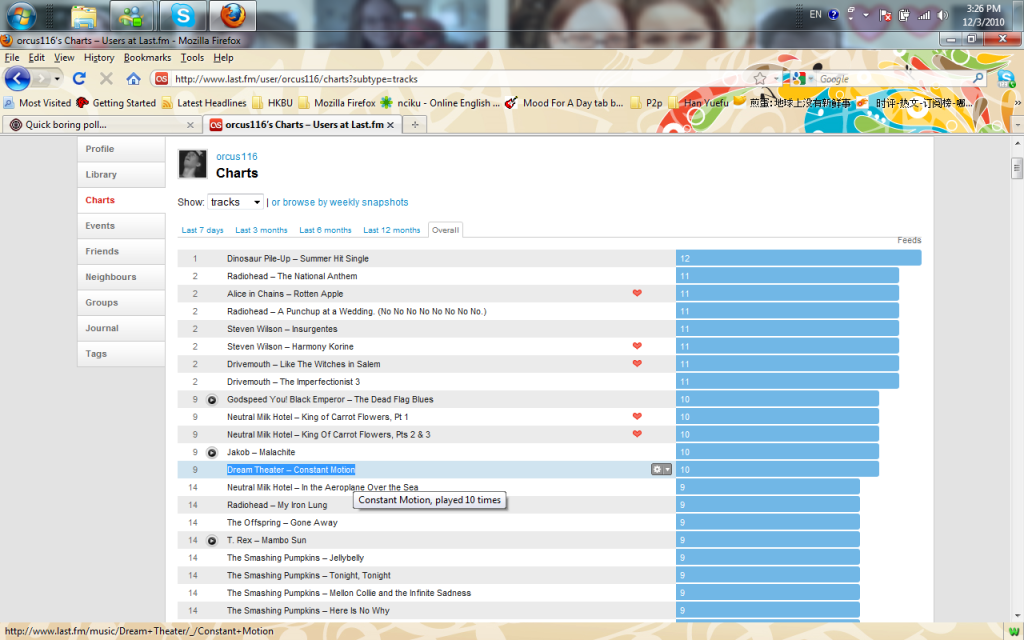
Task: Click the network signal tray icon
Action: [923, 15]
